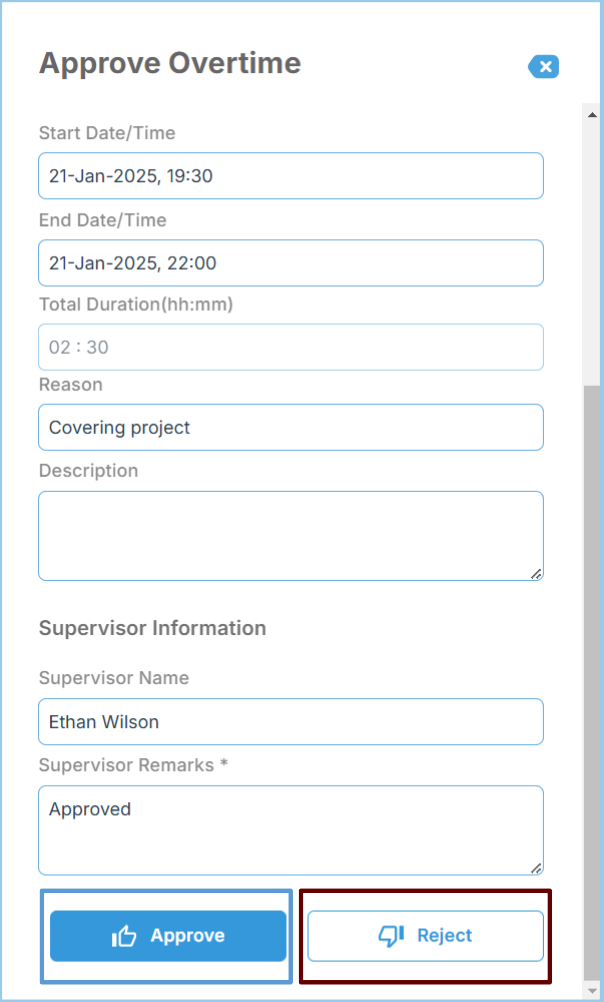The width and height of the screenshot is (604, 1002).
Task: Click the Supervisor Information heading
Action: click(152, 628)
